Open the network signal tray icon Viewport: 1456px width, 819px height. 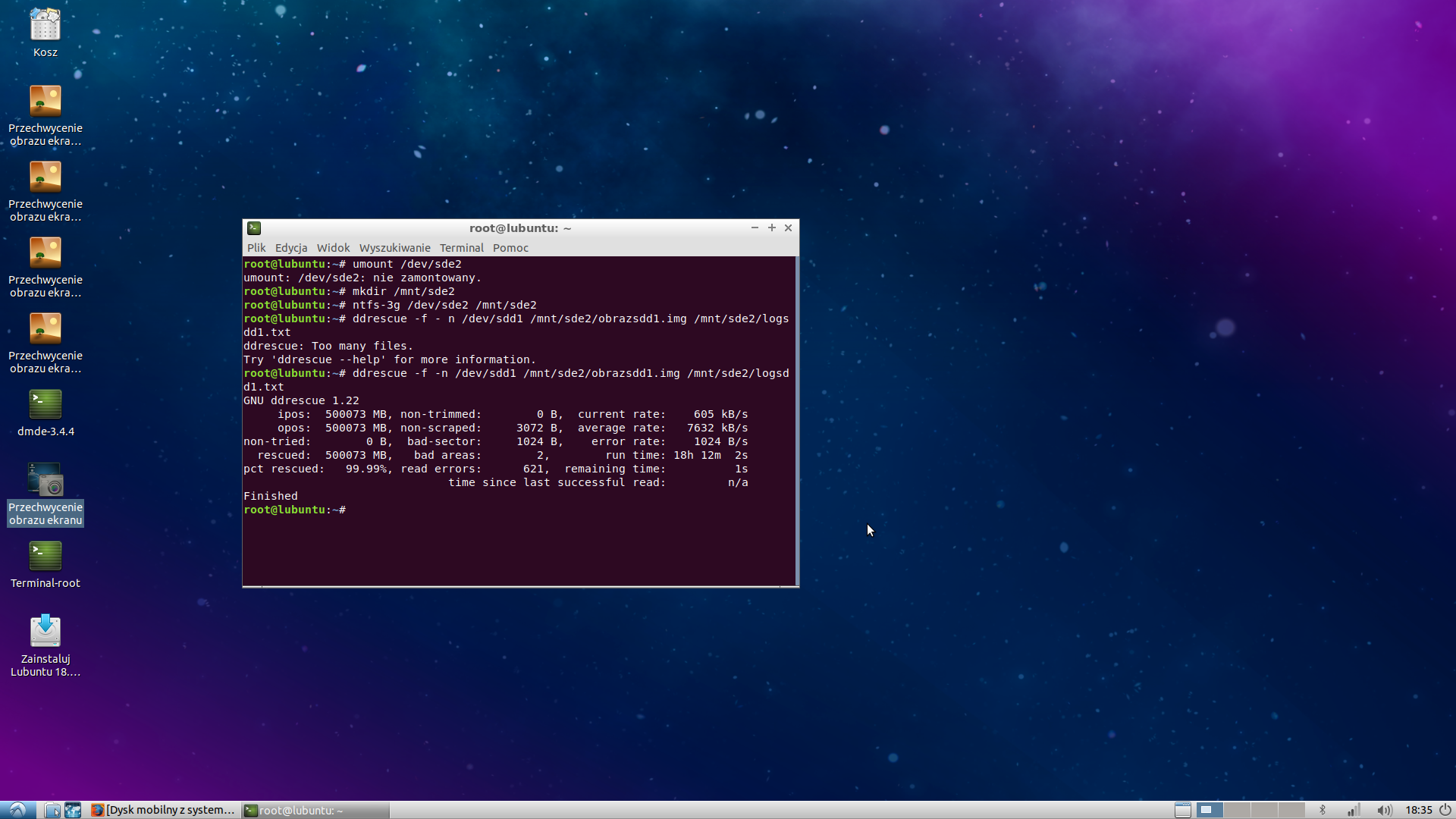tap(1354, 810)
